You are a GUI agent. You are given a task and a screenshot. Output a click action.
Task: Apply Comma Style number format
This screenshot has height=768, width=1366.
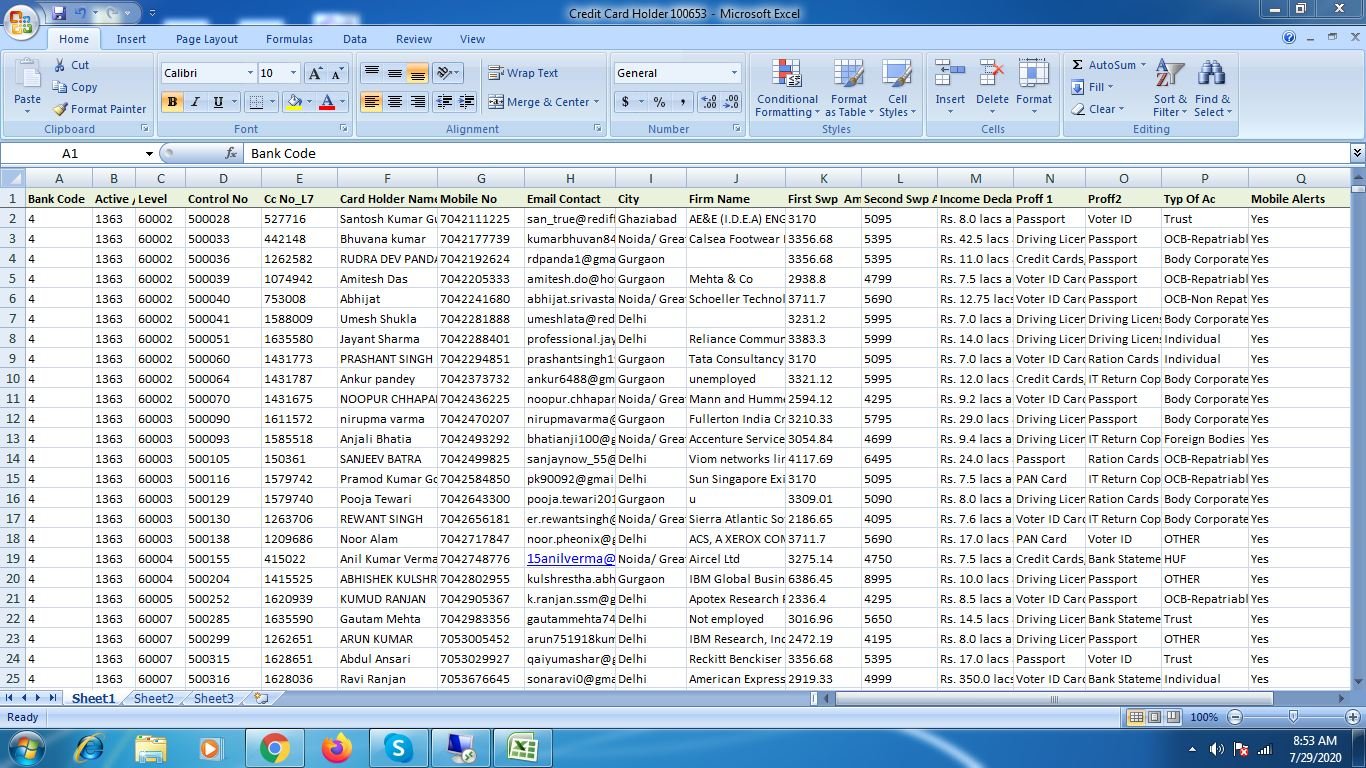(683, 102)
